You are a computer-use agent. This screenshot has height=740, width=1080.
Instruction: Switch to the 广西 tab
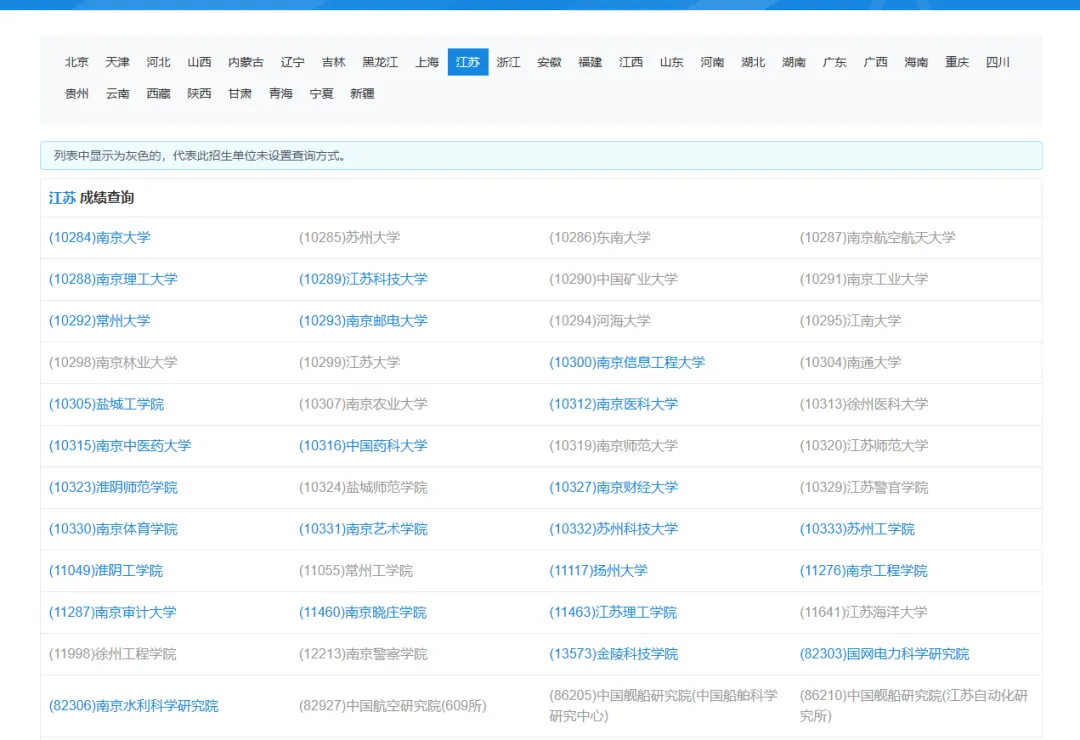(875, 62)
